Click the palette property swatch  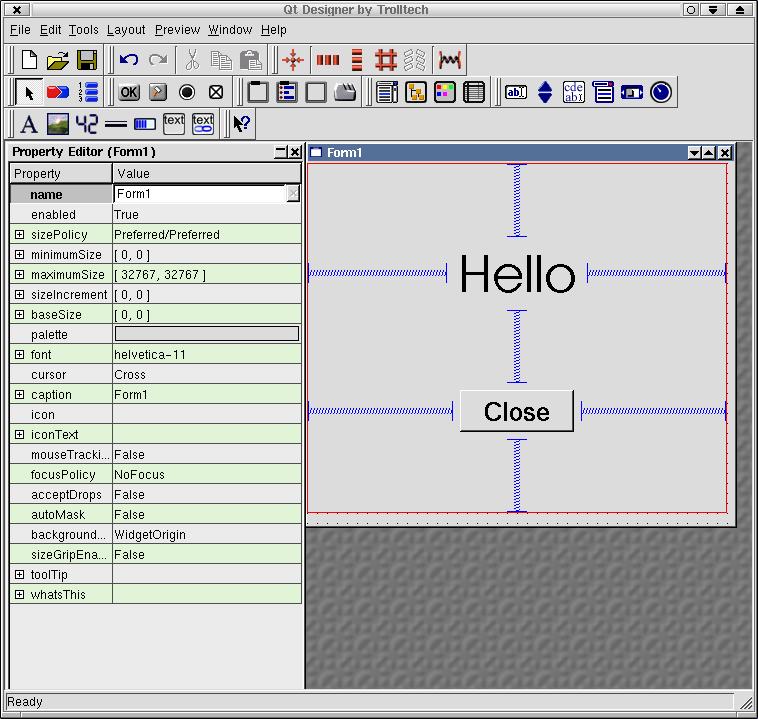(x=206, y=335)
